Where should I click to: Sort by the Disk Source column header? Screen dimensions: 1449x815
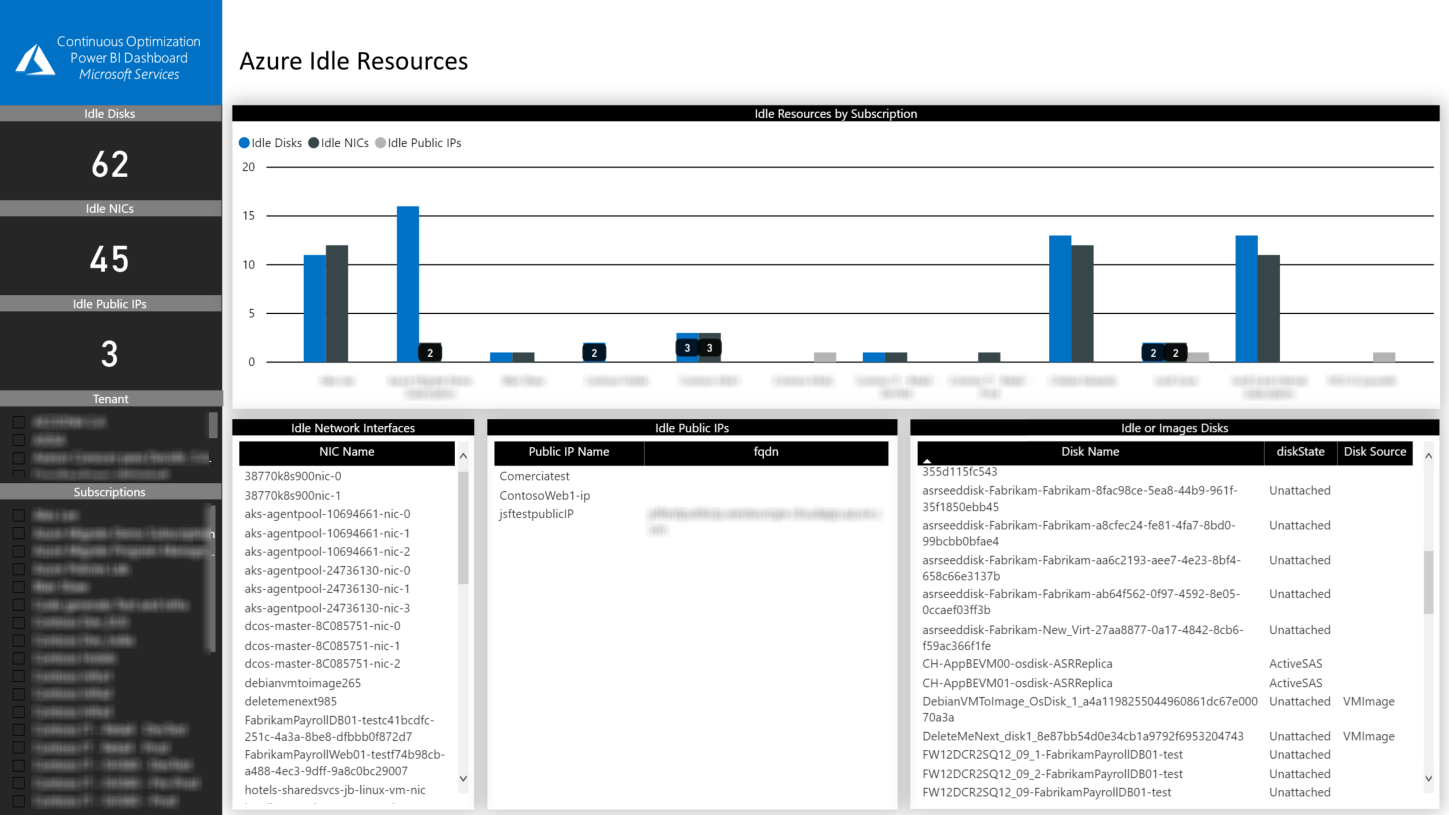click(x=1375, y=452)
